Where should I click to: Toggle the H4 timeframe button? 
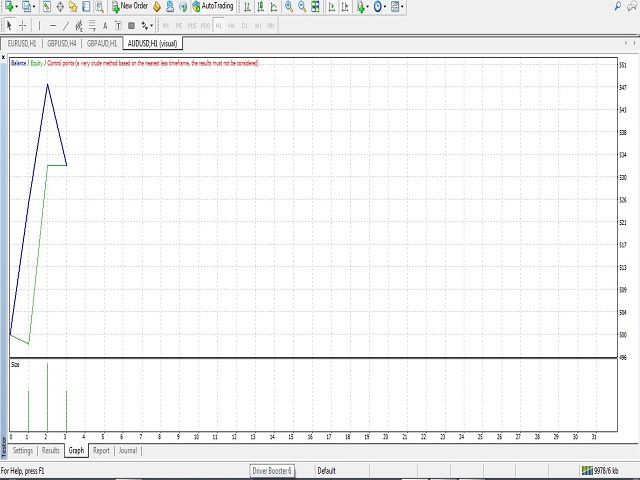[x=231, y=25]
